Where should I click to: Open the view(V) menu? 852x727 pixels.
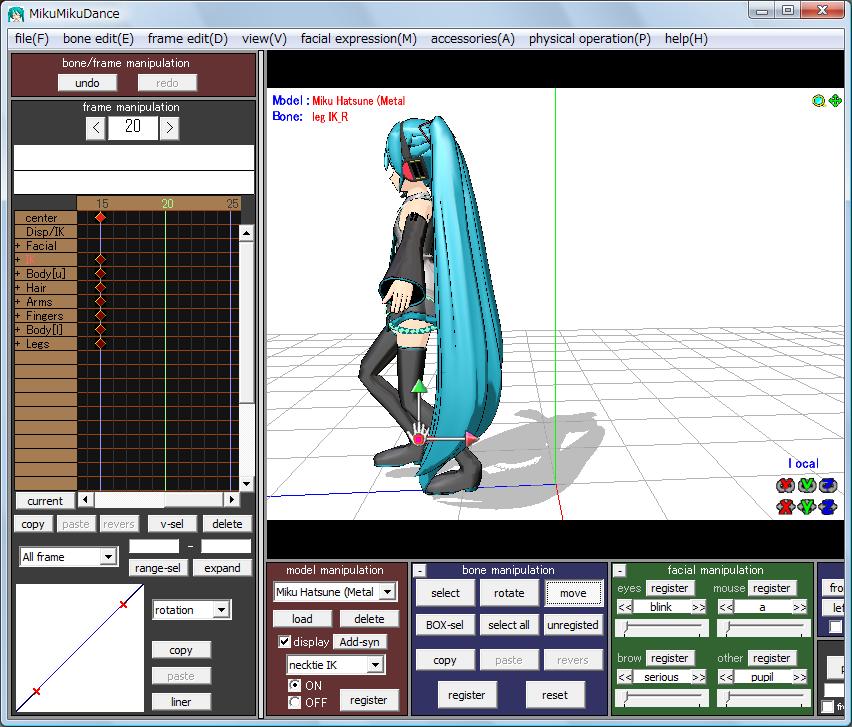264,39
